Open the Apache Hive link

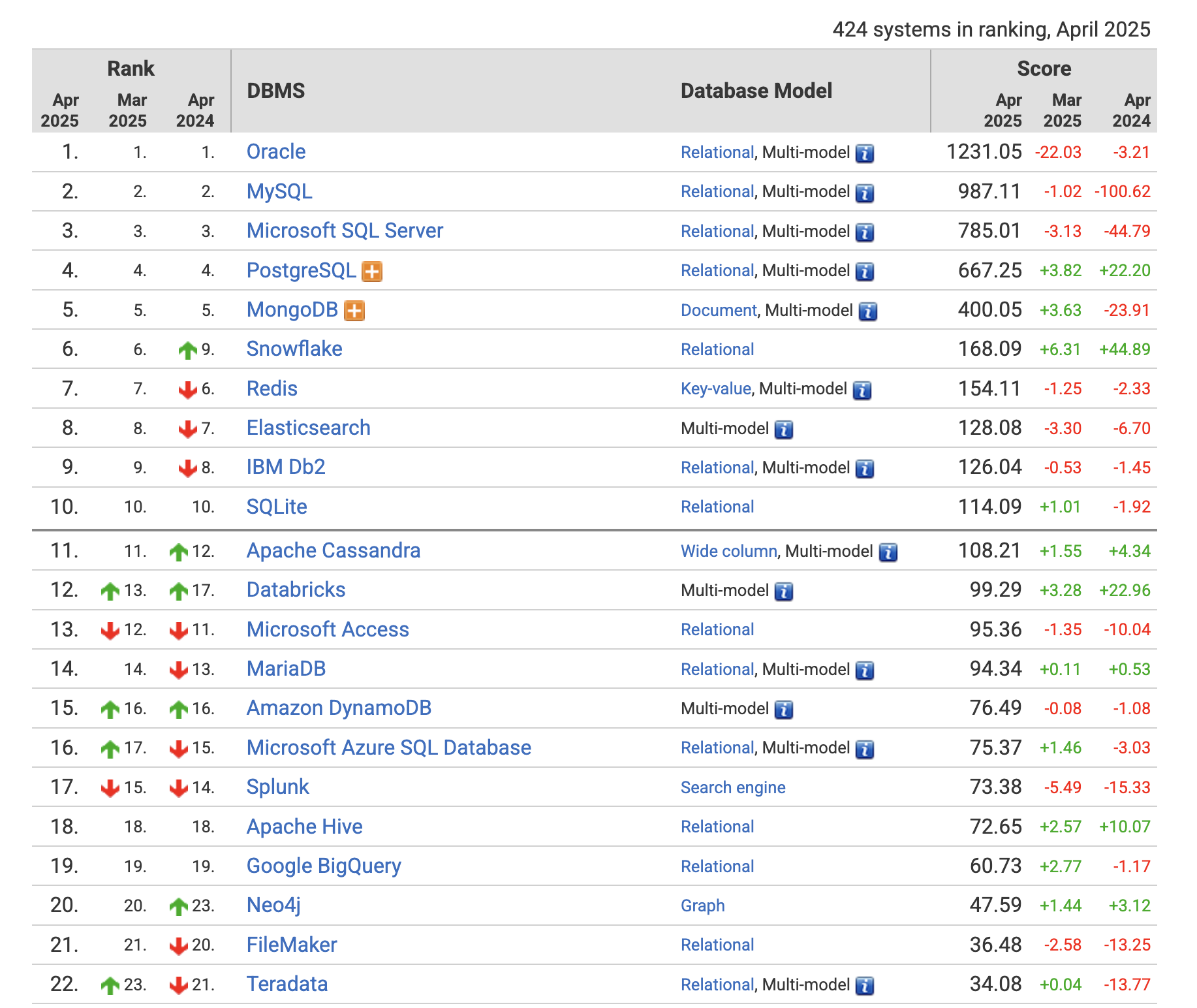[x=304, y=827]
